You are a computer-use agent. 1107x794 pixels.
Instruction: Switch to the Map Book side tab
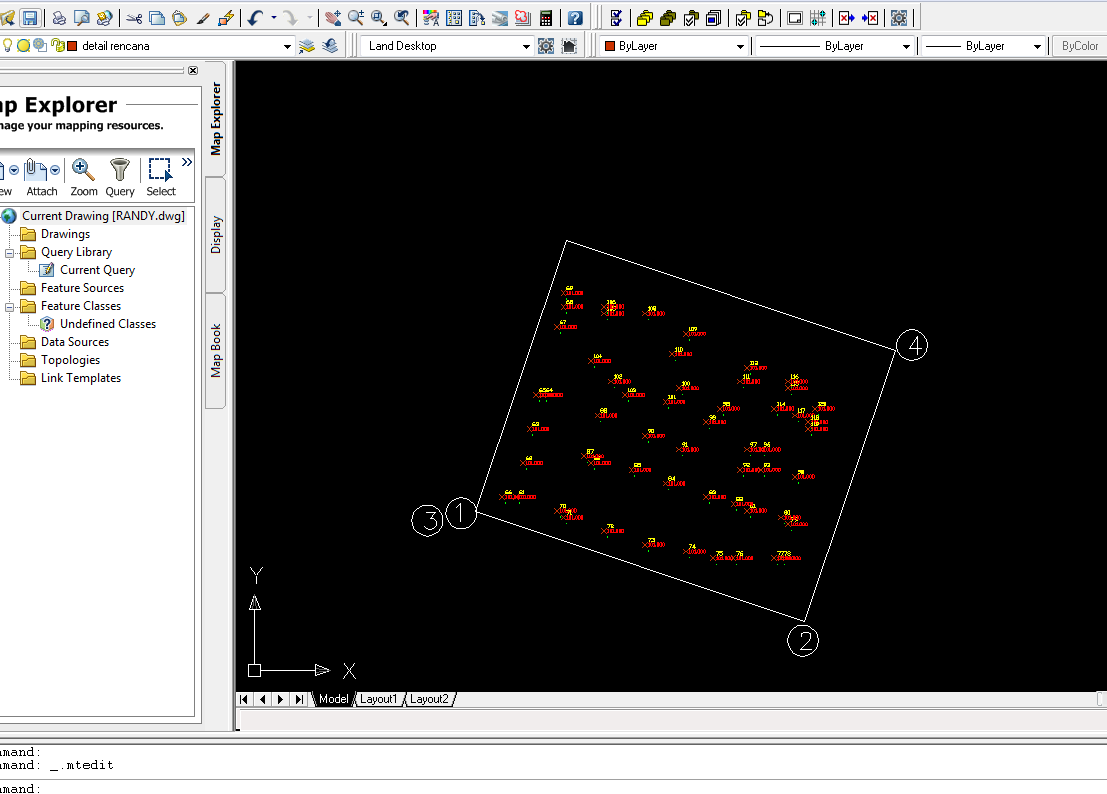[x=215, y=351]
